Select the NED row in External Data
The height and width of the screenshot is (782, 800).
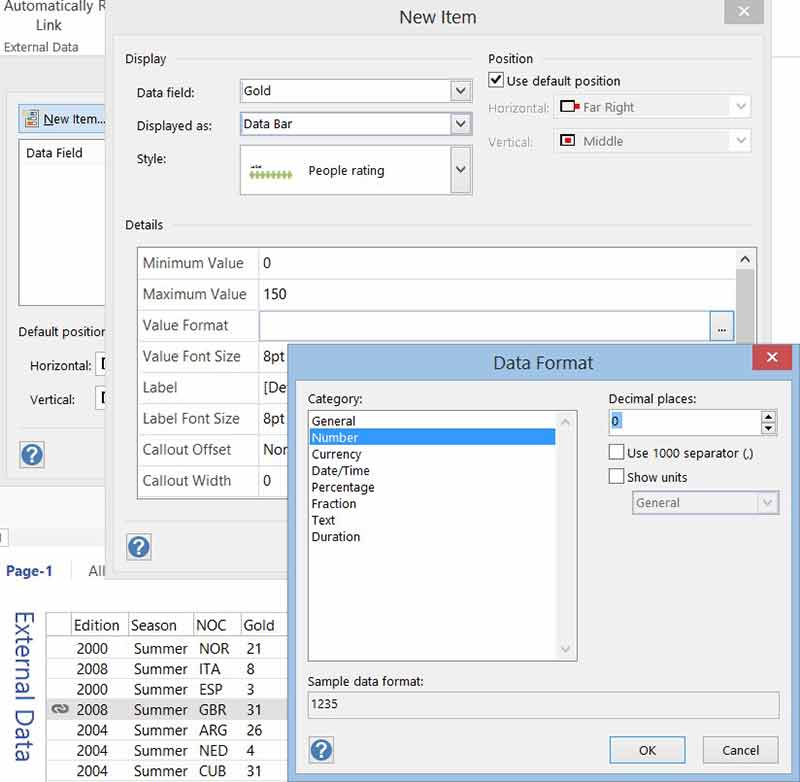pyautogui.click(x=167, y=750)
